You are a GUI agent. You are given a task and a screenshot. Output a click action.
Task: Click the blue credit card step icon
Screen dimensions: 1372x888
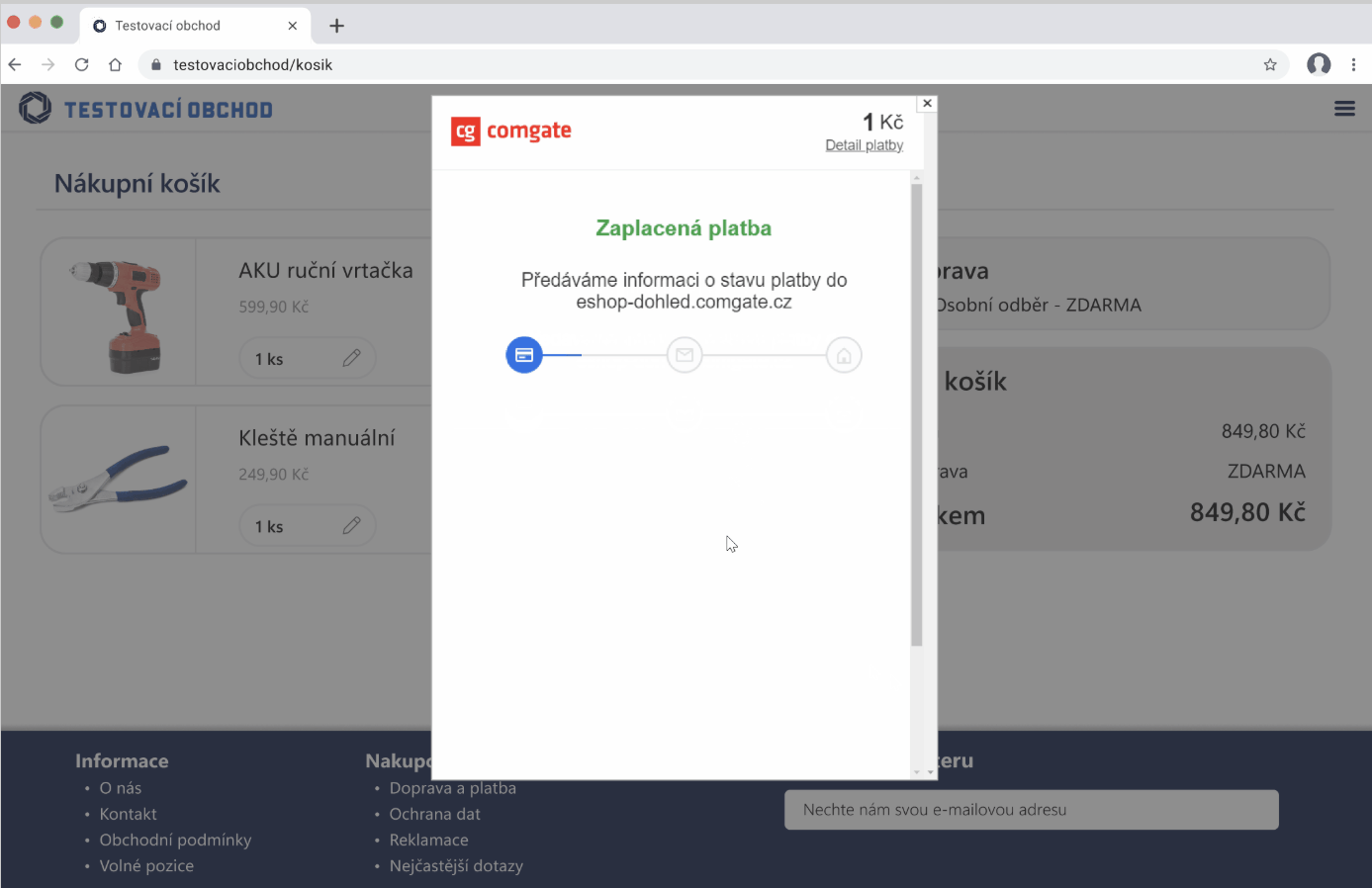tap(524, 355)
